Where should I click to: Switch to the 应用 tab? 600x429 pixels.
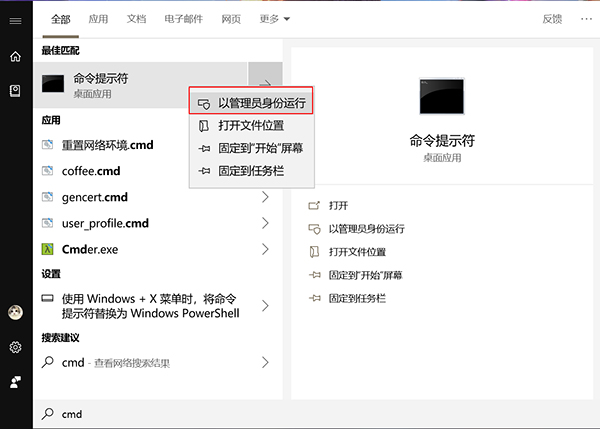point(98,19)
